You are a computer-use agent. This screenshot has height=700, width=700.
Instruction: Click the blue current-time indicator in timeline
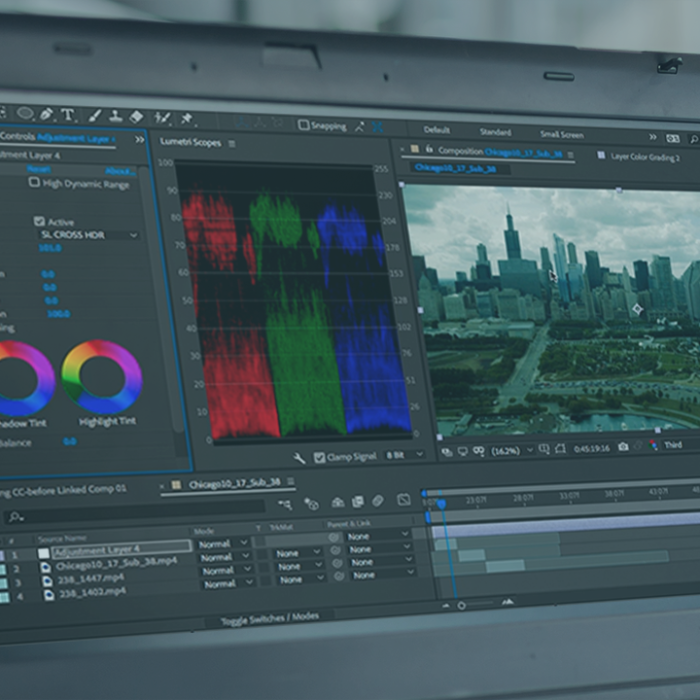(x=442, y=504)
